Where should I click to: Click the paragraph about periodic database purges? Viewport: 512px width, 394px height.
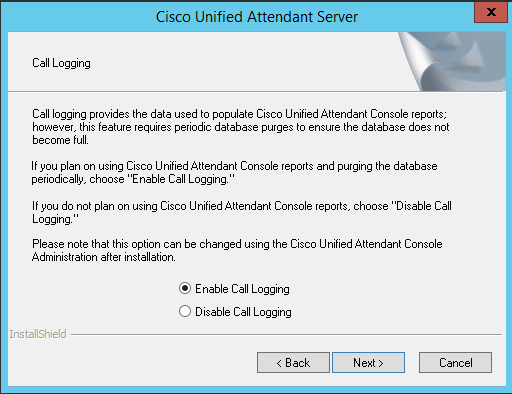(x=241, y=127)
